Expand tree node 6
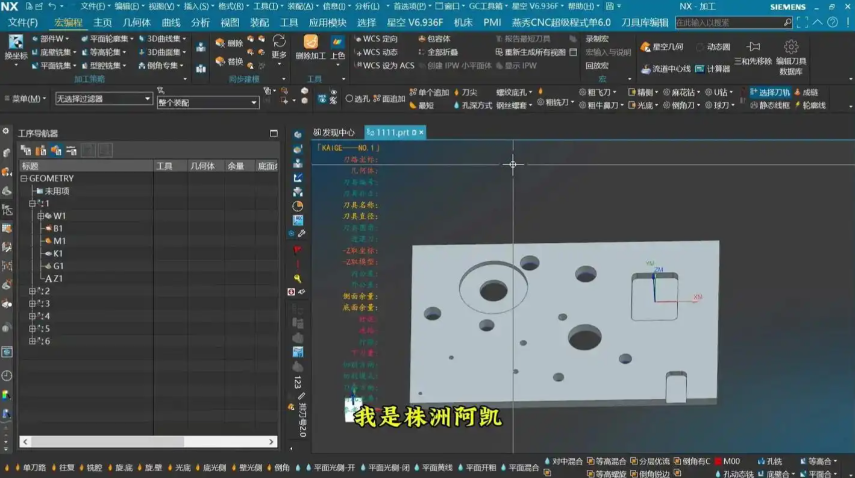The image size is (855, 478). (x=32, y=341)
